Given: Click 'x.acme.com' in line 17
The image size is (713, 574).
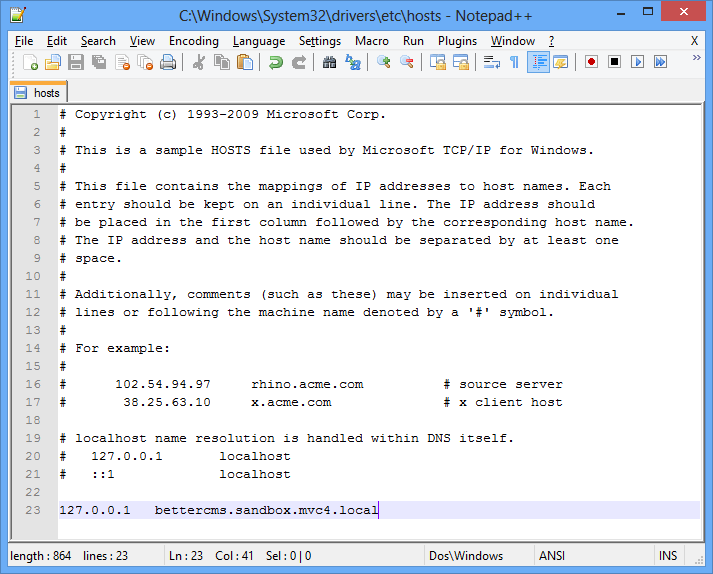Looking at the screenshot, I should click(x=291, y=403).
